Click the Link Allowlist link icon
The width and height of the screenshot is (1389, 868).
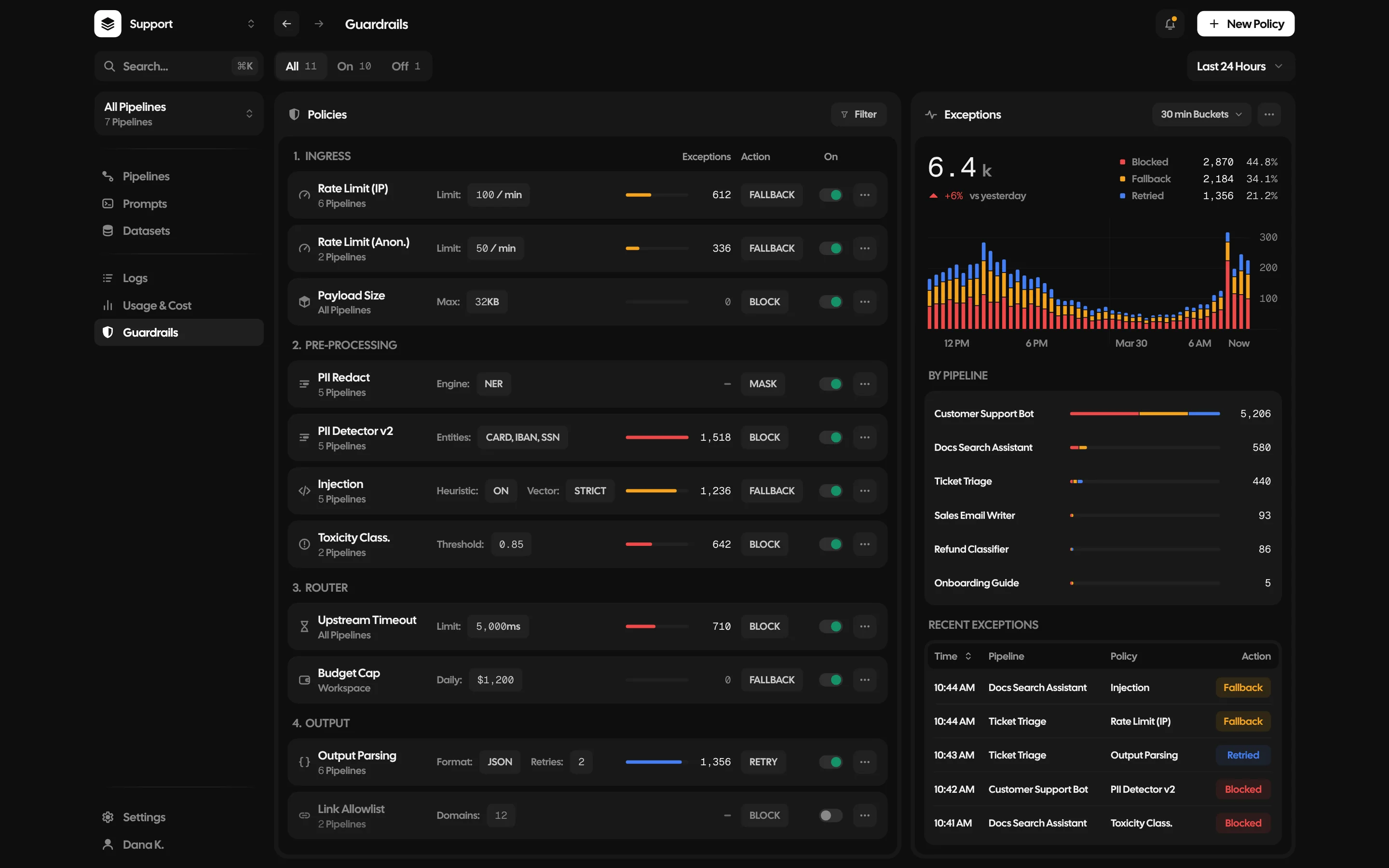(304, 815)
